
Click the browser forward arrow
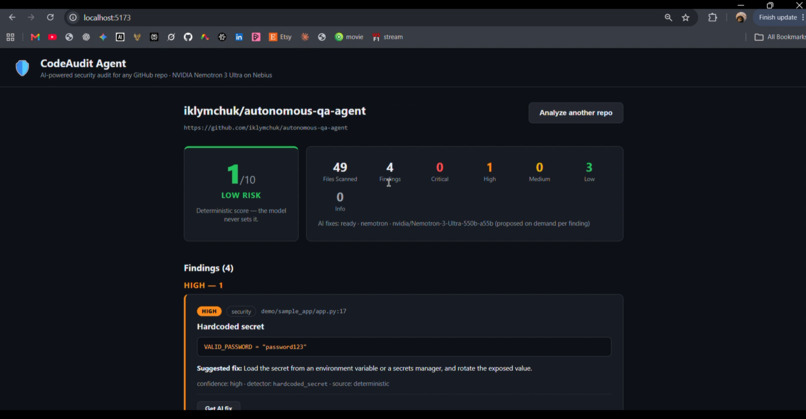[x=31, y=17]
